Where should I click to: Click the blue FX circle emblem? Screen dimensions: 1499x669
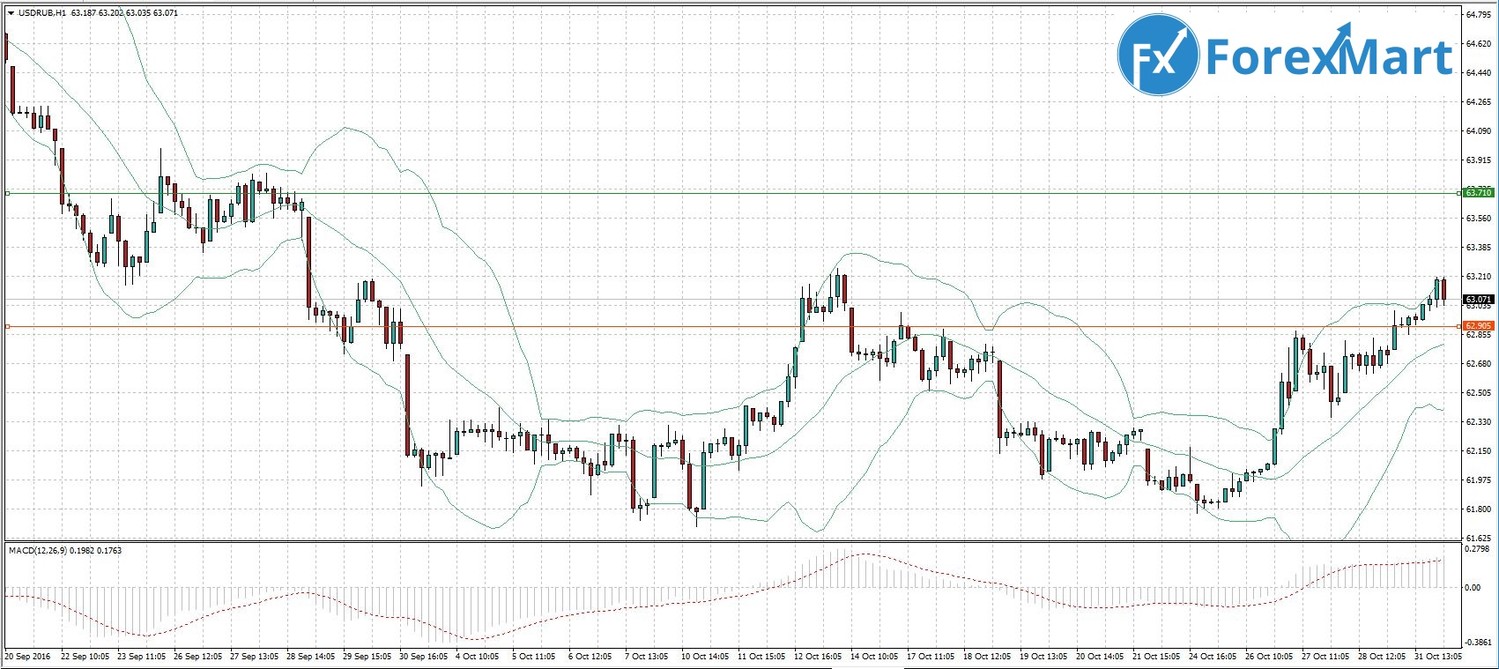(1158, 56)
